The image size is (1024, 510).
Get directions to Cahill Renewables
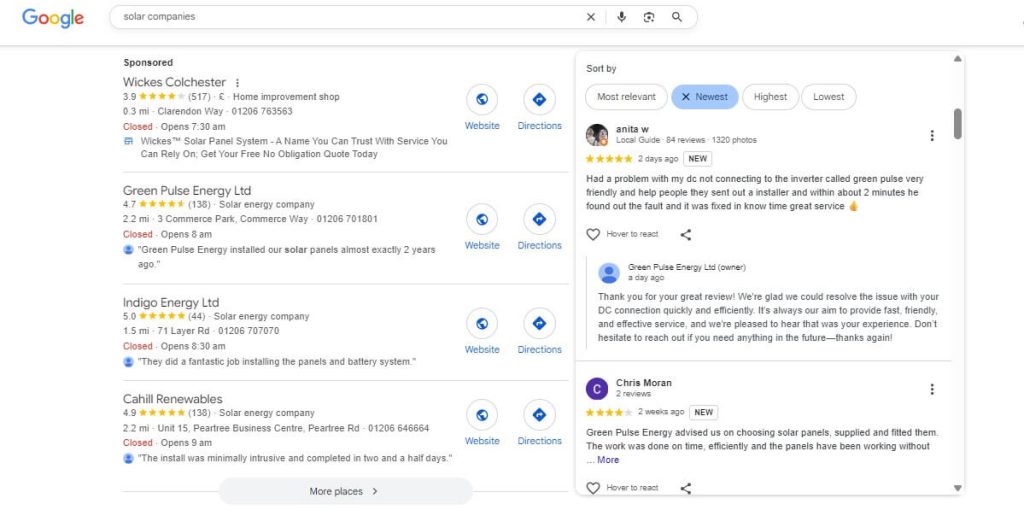(539, 415)
